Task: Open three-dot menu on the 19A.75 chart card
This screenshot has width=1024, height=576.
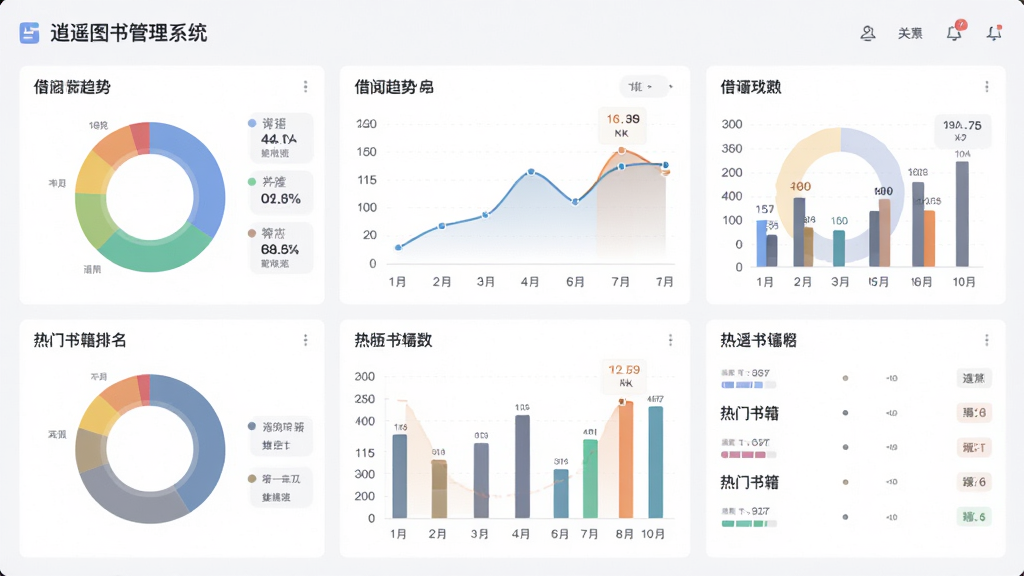Action: (987, 87)
